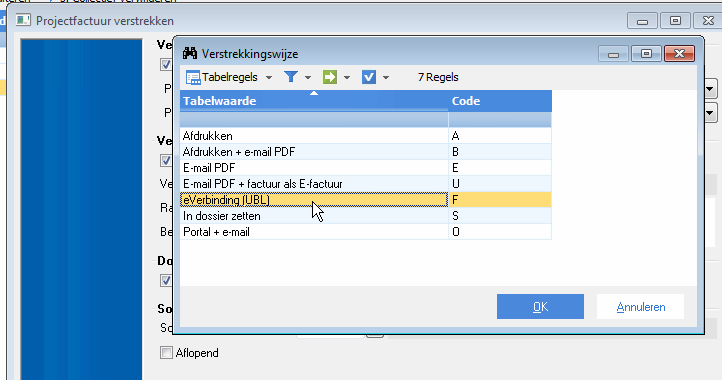Image resolution: width=722 pixels, height=380 pixels.
Task: Click the binoculars icon in Verstrekkingswijze title
Action: (190, 53)
